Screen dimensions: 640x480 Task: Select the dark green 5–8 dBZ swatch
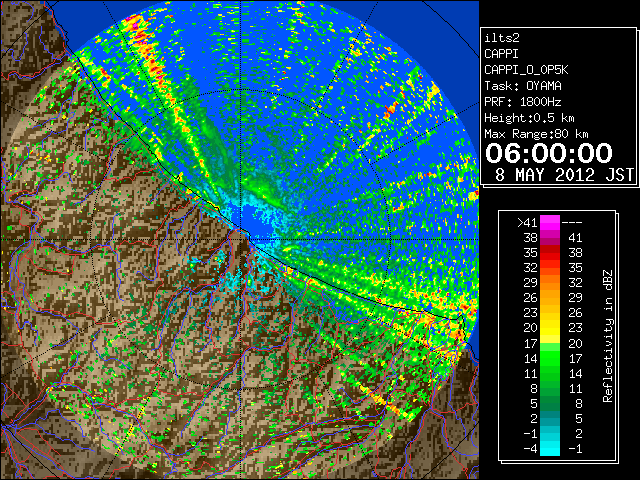(550, 403)
